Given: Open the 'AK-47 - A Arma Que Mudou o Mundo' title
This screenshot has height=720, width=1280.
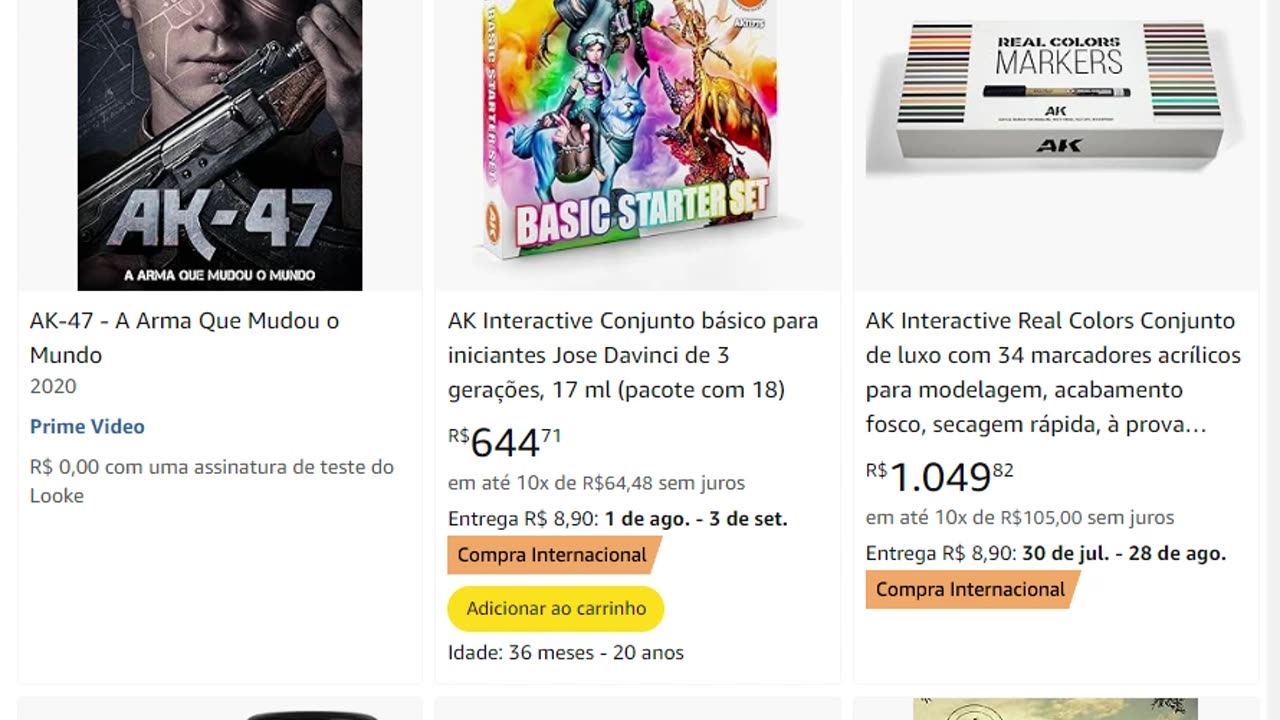Looking at the screenshot, I should pos(184,338).
